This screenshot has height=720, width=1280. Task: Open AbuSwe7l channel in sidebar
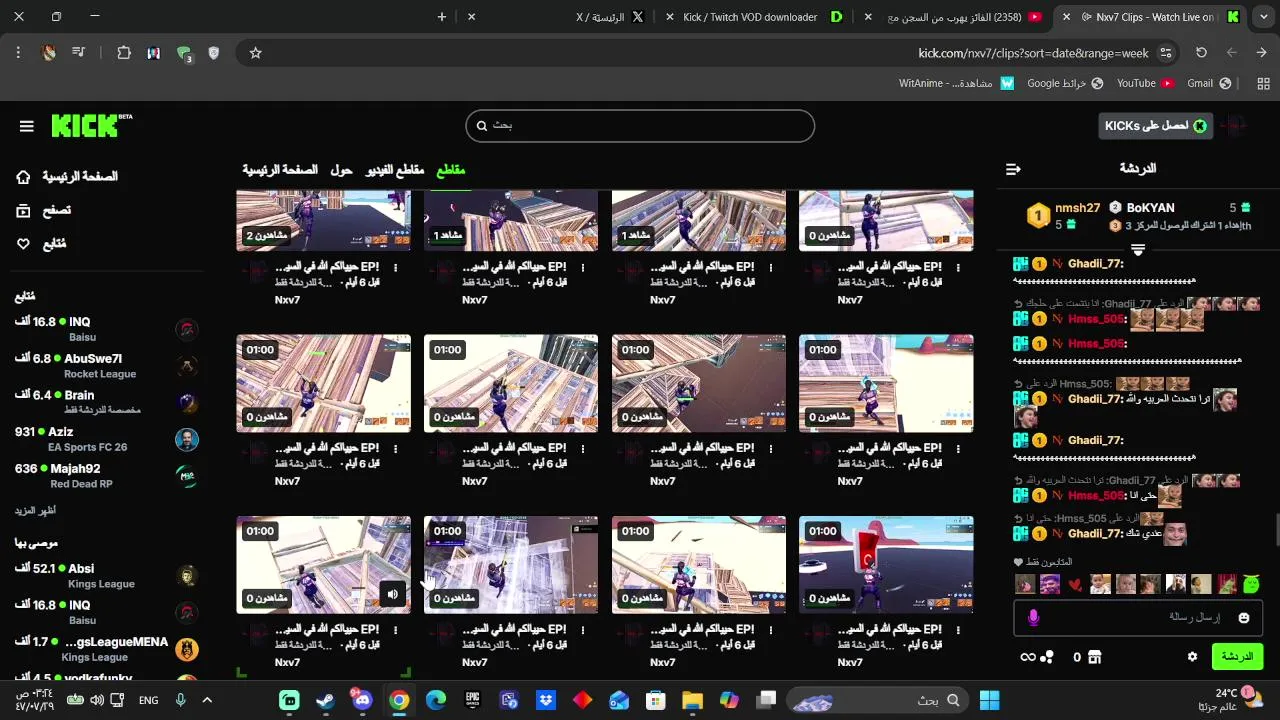click(x=107, y=365)
